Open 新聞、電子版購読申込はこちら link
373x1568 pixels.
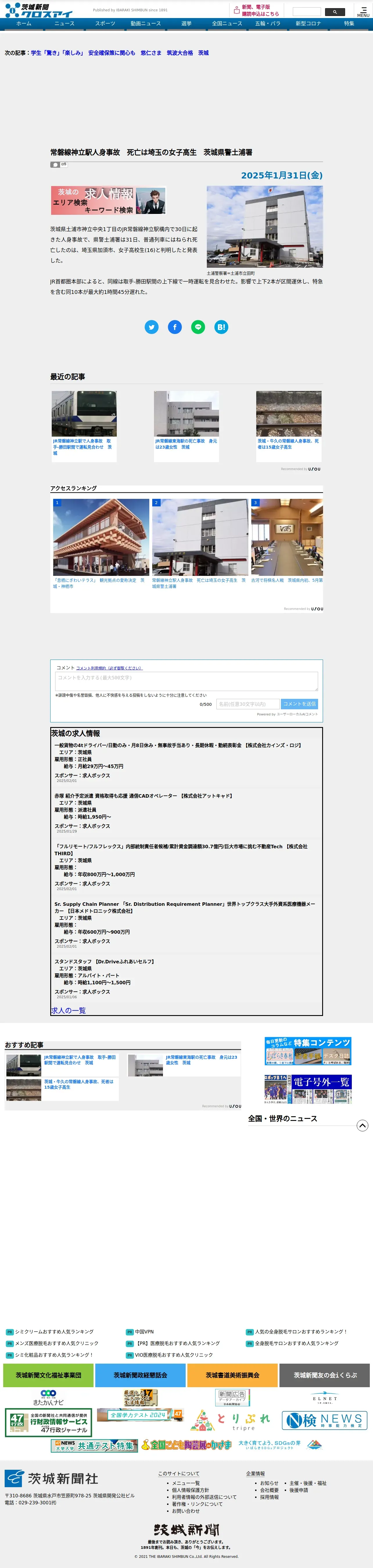coord(256,10)
